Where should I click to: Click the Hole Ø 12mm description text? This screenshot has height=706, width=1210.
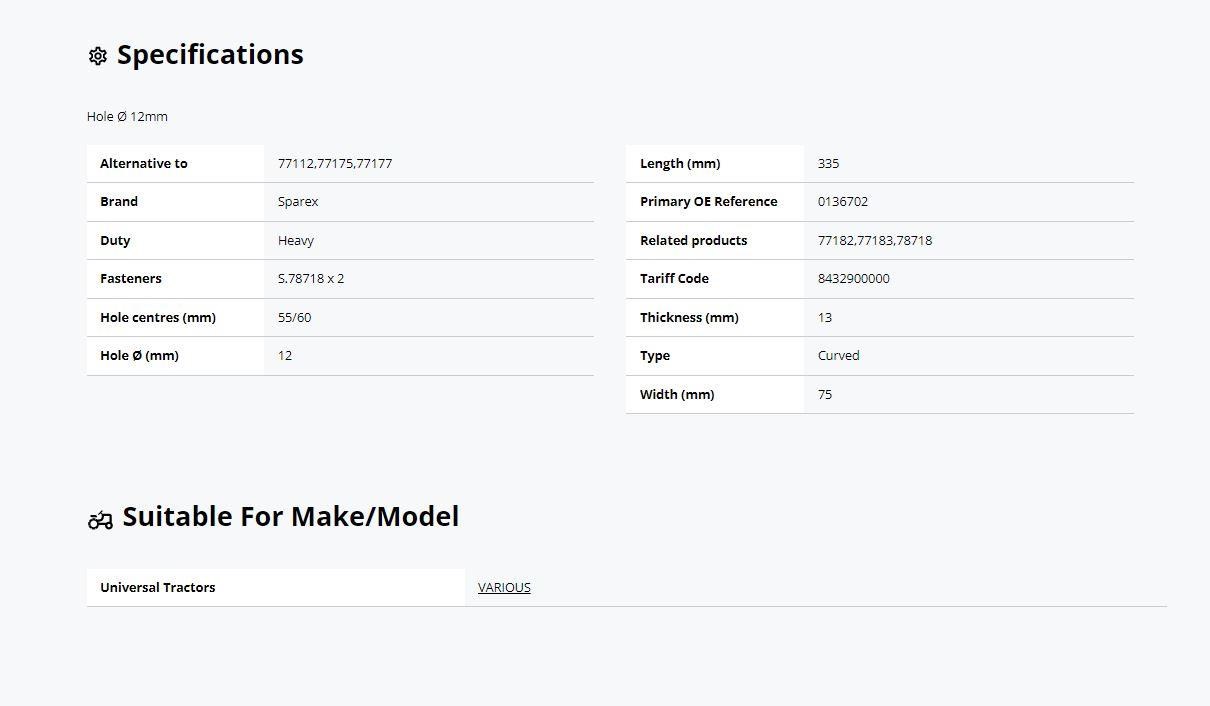click(127, 116)
